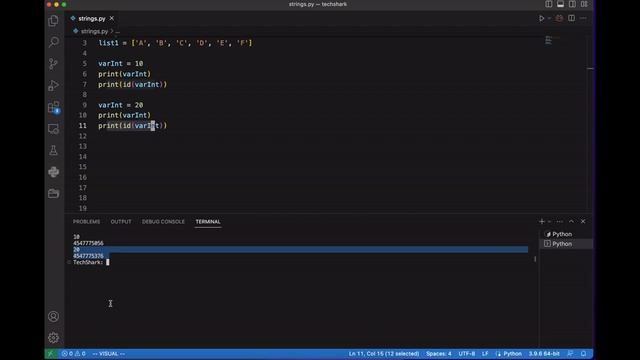The image size is (640, 360).
Task: Change end of line sequence LF
Action: click(485, 354)
